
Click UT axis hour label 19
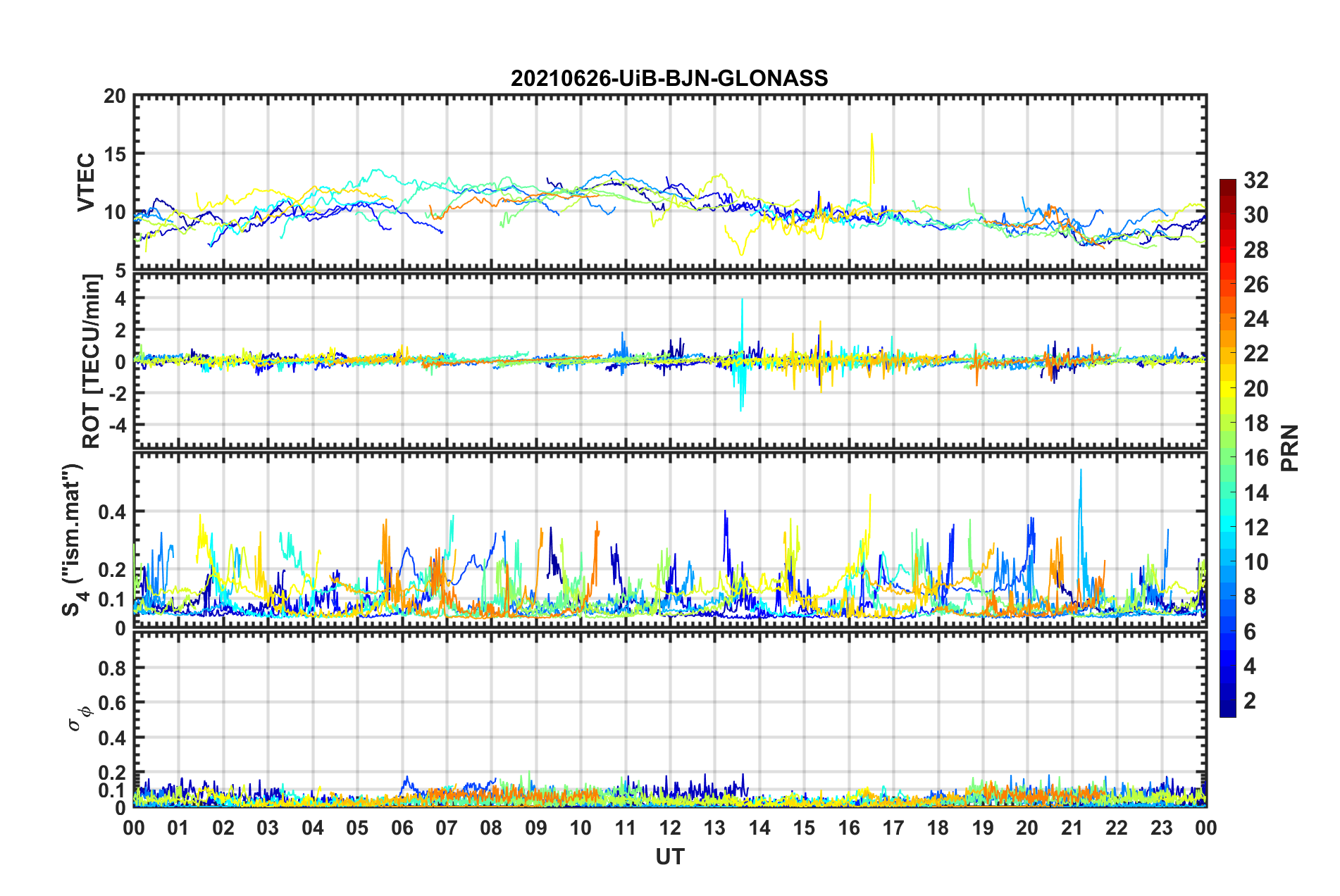pos(983,828)
